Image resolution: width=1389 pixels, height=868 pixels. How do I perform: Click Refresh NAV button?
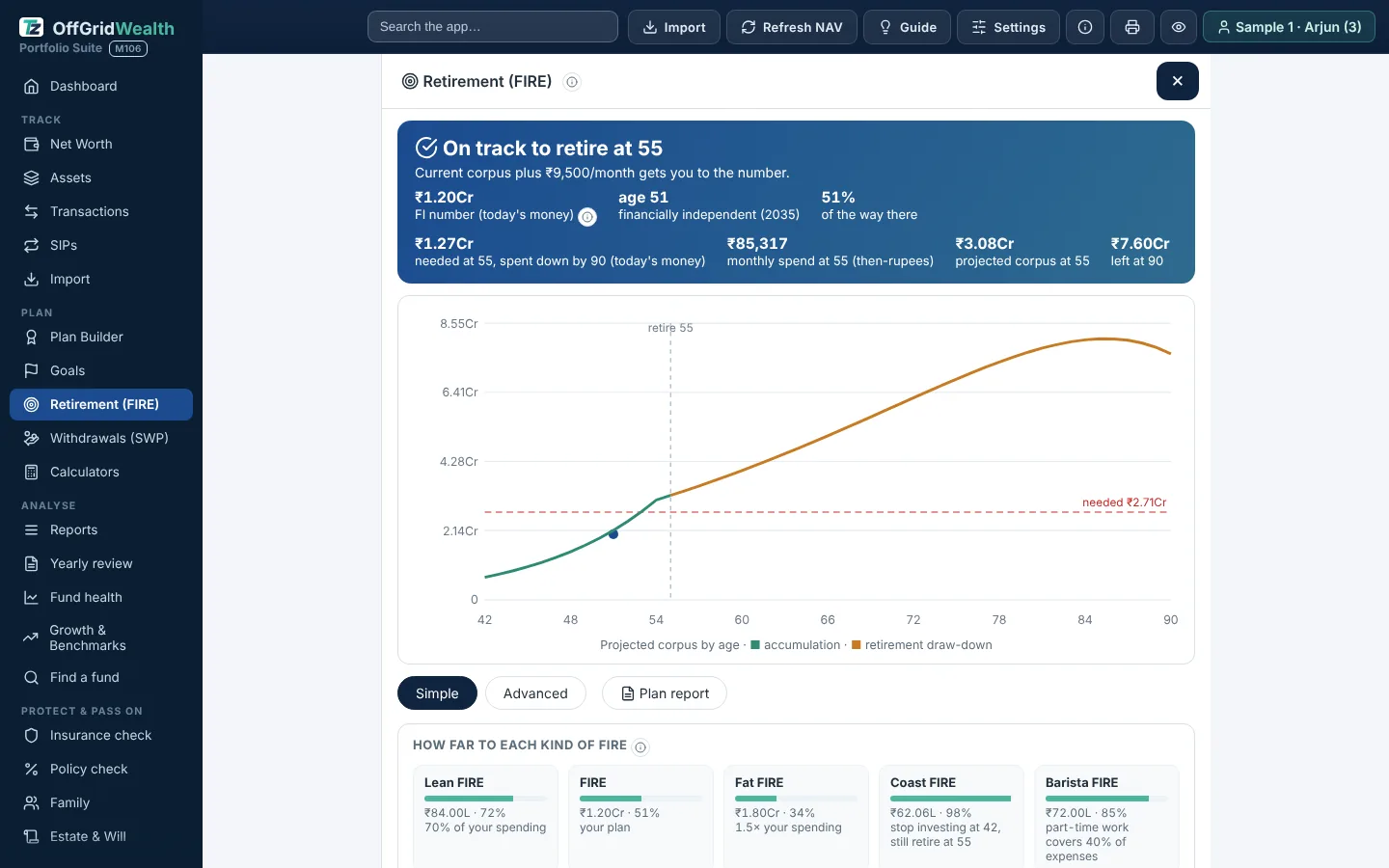(792, 27)
